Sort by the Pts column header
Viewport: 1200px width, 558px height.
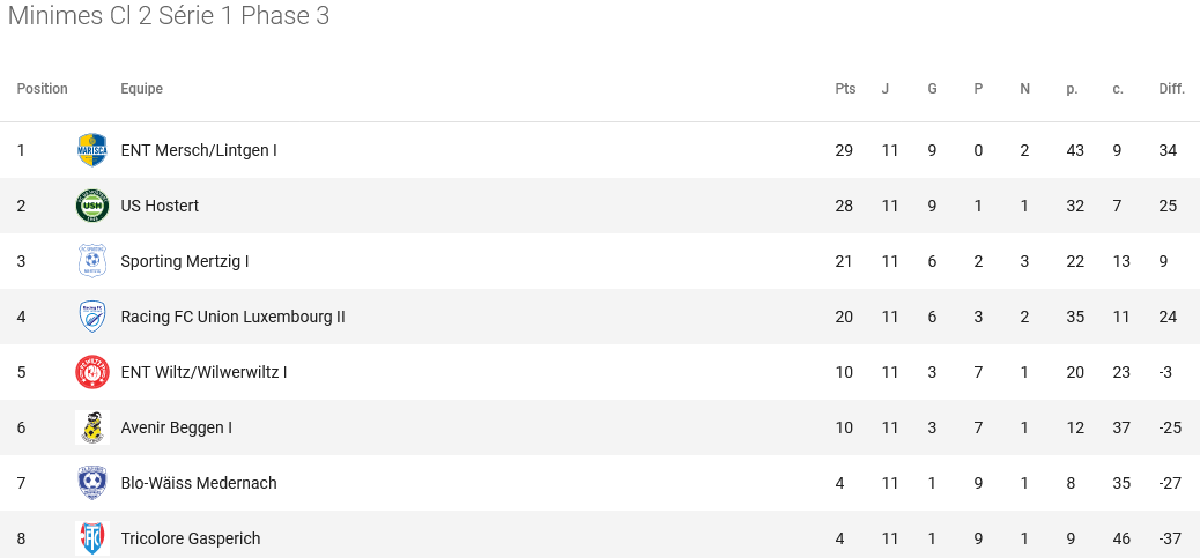[845, 89]
